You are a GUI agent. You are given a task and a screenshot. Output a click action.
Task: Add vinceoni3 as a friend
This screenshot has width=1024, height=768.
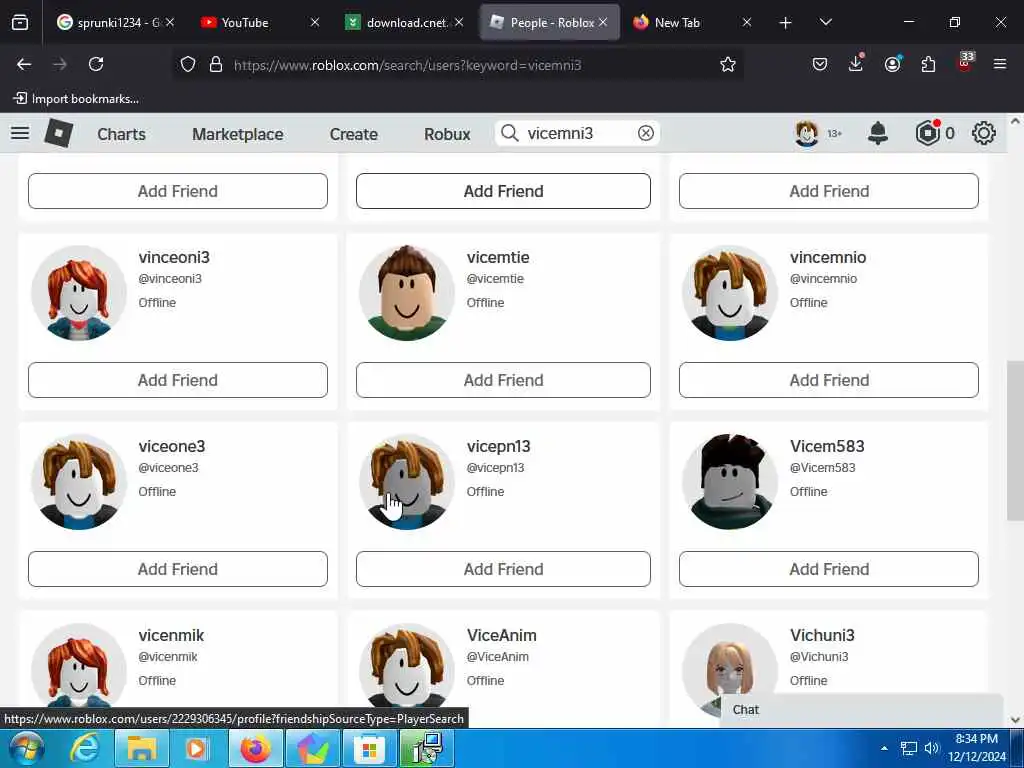click(178, 380)
